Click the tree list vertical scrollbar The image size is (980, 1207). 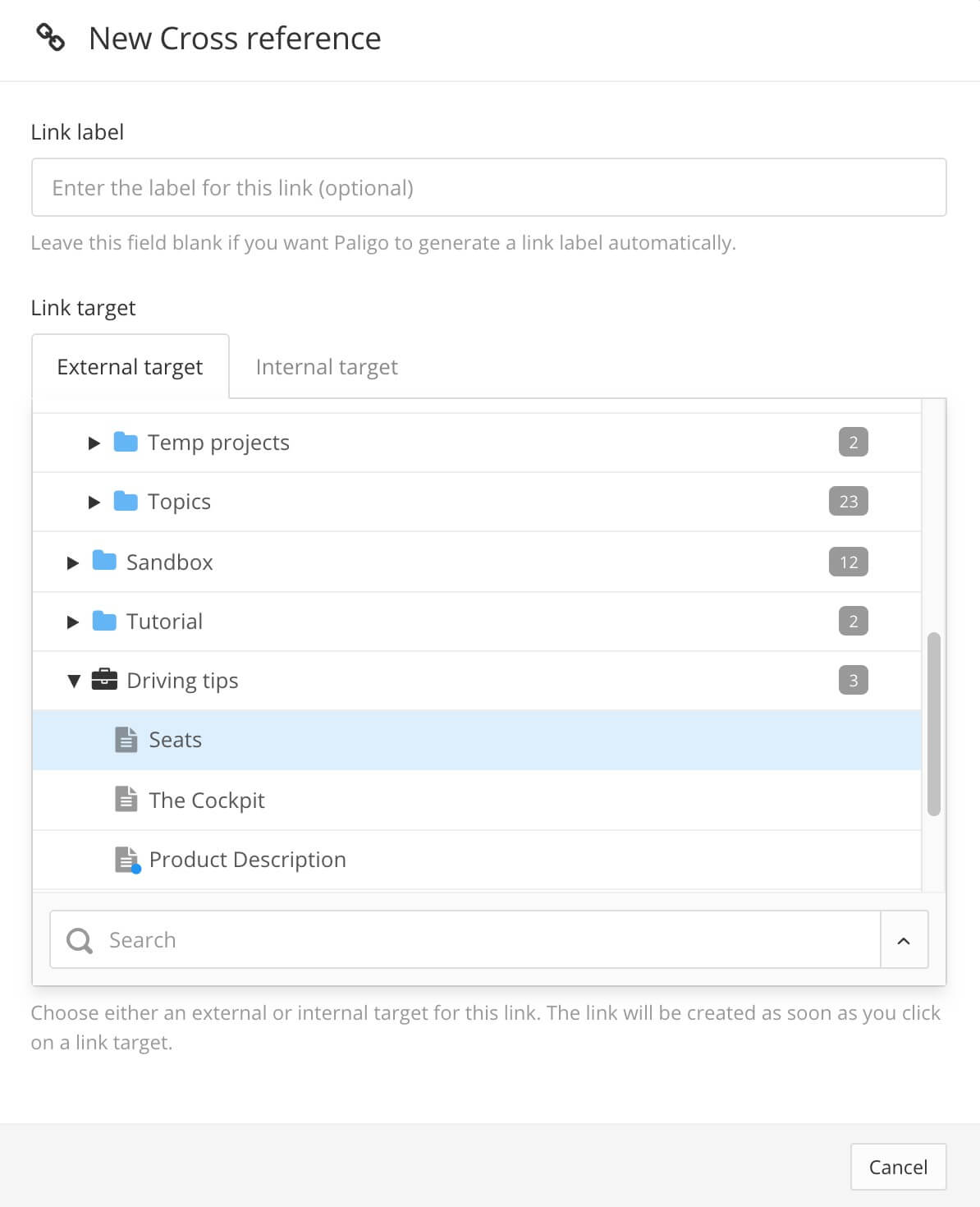pyautogui.click(x=933, y=723)
